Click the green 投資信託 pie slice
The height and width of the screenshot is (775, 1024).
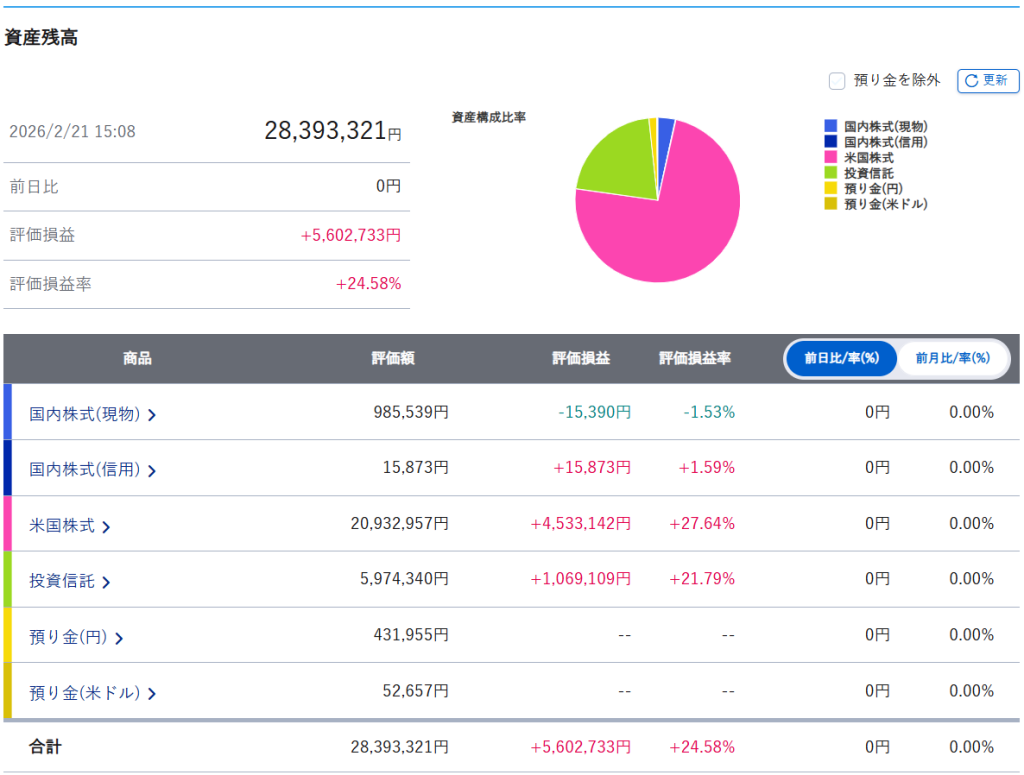pos(615,158)
